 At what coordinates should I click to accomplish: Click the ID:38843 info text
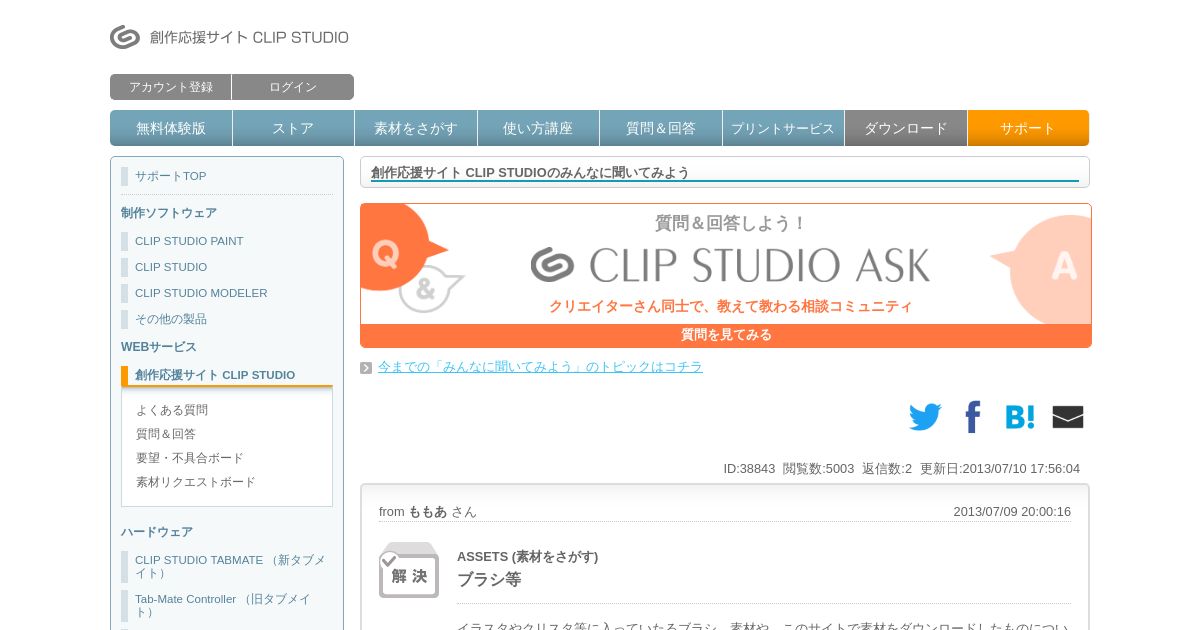pos(749,468)
